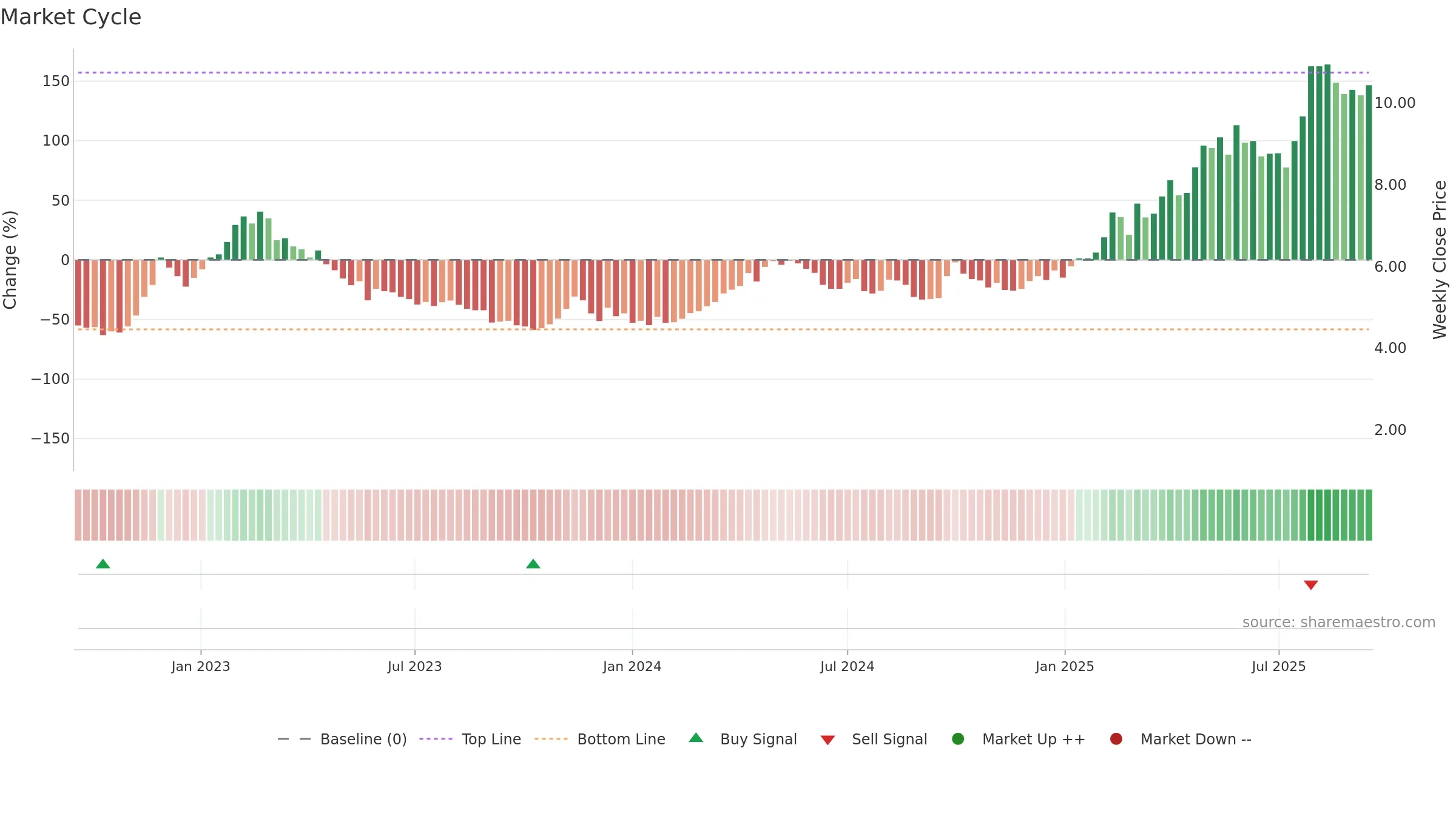The width and height of the screenshot is (1456, 819).
Task: Click the Change (%) axis title
Action: [x=10, y=260]
